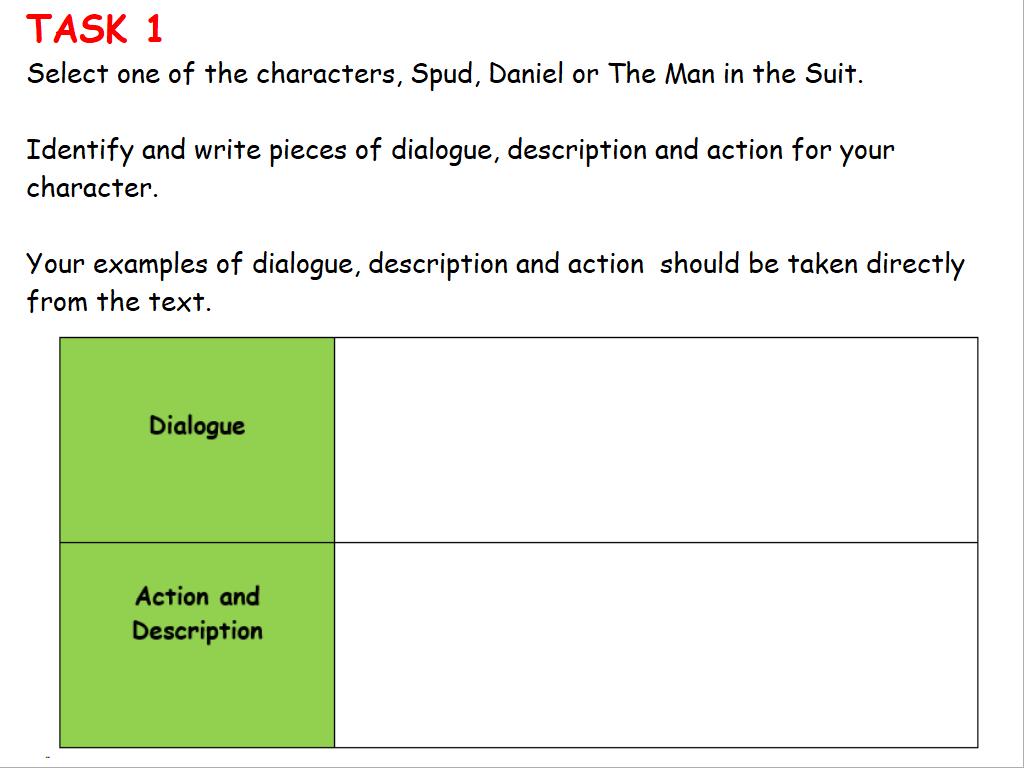Click the name Daniel in the first sentence

coord(526,75)
